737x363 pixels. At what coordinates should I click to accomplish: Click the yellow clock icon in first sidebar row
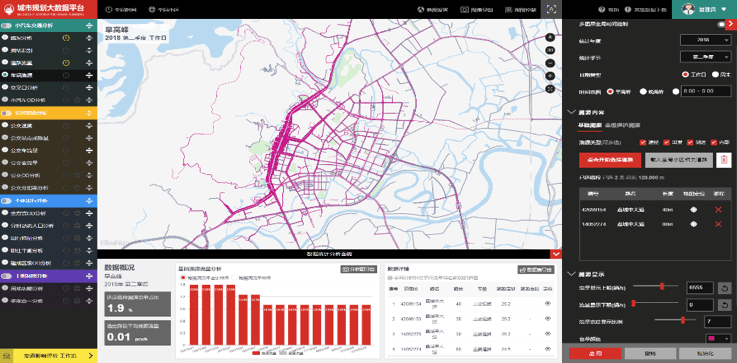coord(66,38)
